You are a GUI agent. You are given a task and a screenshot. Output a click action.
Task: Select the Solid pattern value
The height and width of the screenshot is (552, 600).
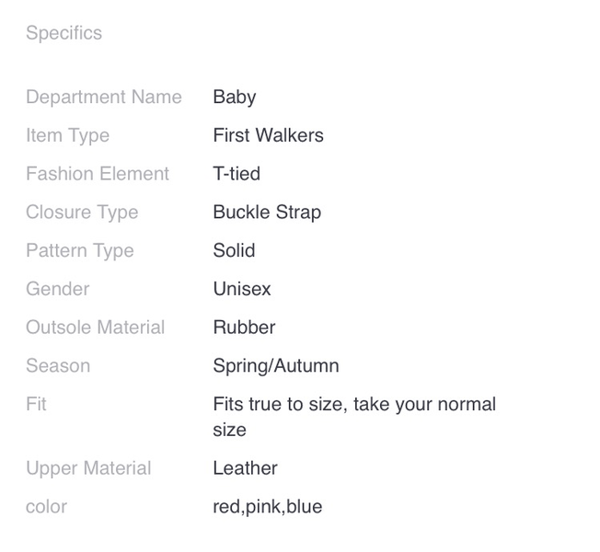click(x=234, y=251)
